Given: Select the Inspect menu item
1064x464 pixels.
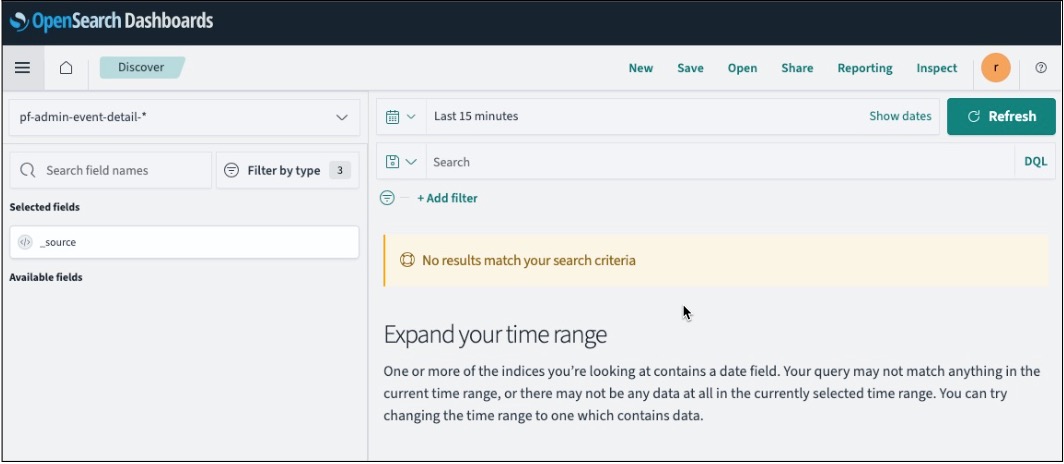Looking at the screenshot, I should [936, 68].
